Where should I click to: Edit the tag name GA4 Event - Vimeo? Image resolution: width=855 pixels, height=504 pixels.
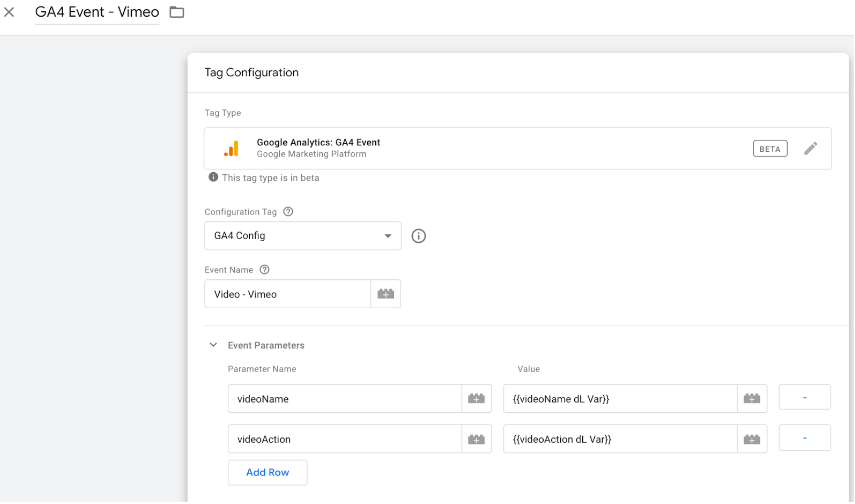coord(97,13)
